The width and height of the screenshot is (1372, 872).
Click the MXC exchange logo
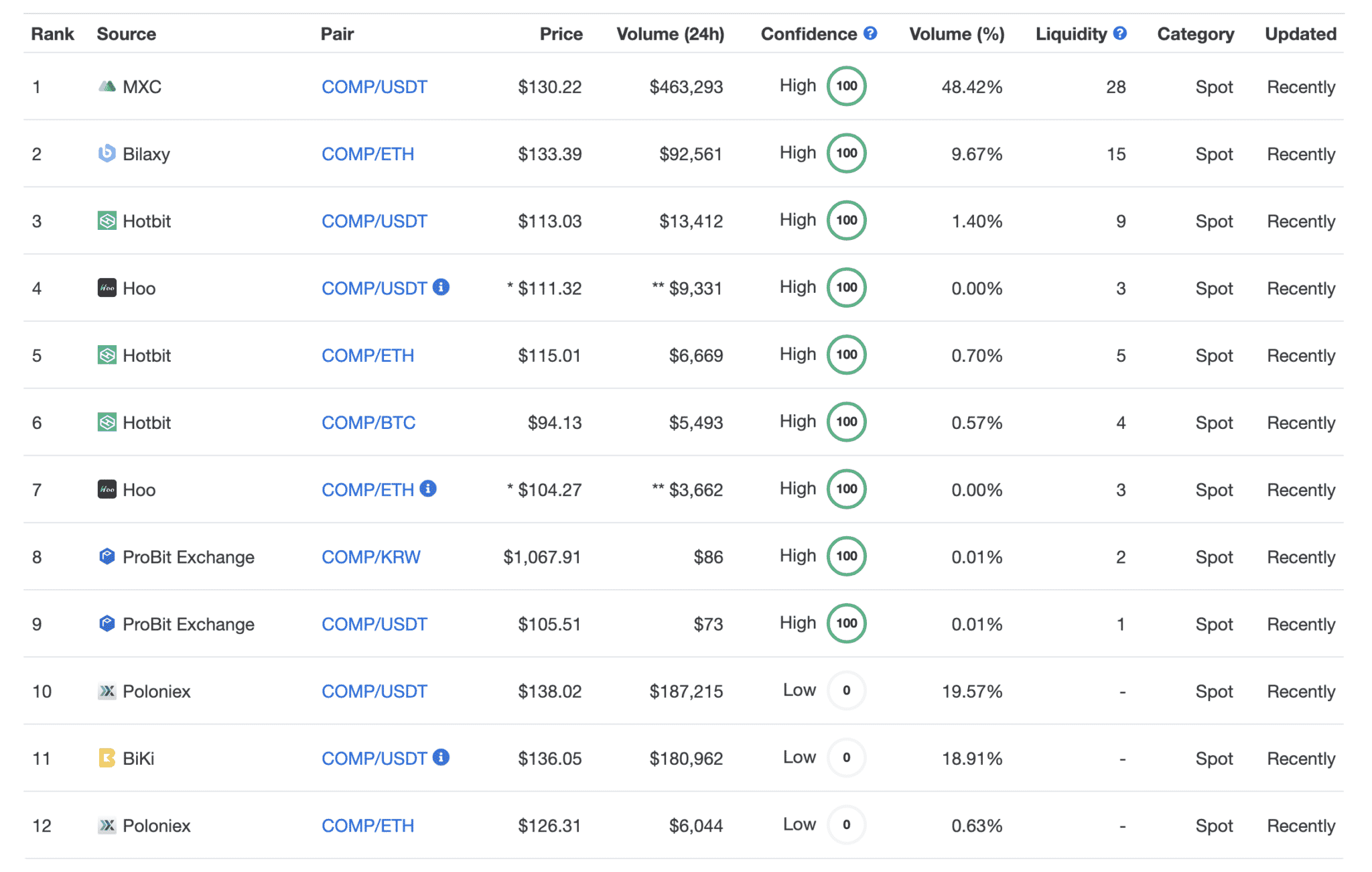[107, 86]
